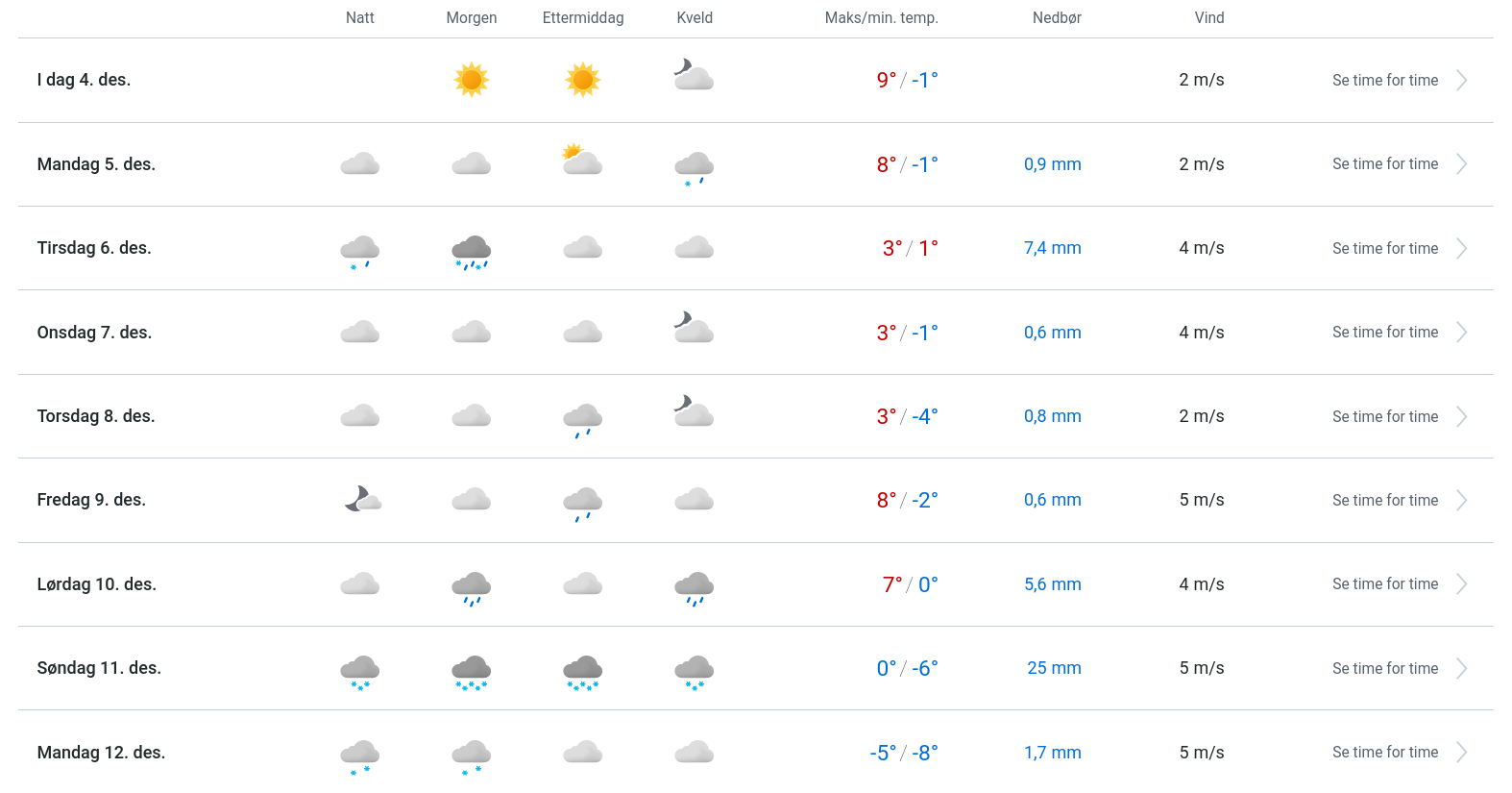Expand Tirsdag 6. des. using its chevron arrow
This screenshot has width=1512, height=793.
tap(1461, 249)
